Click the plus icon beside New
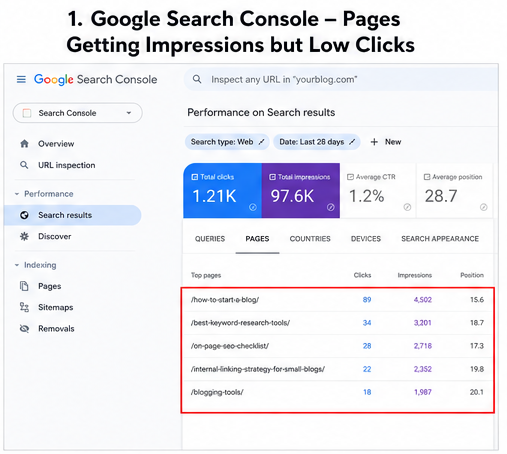Screen dimensions: 507x454 (374, 142)
